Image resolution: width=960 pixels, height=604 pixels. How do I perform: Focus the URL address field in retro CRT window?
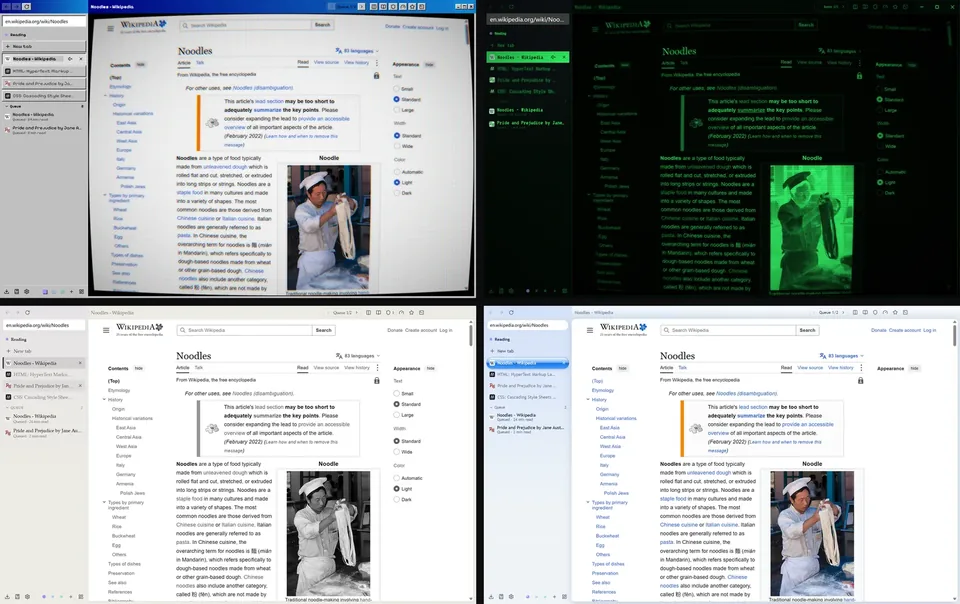(x=44, y=21)
